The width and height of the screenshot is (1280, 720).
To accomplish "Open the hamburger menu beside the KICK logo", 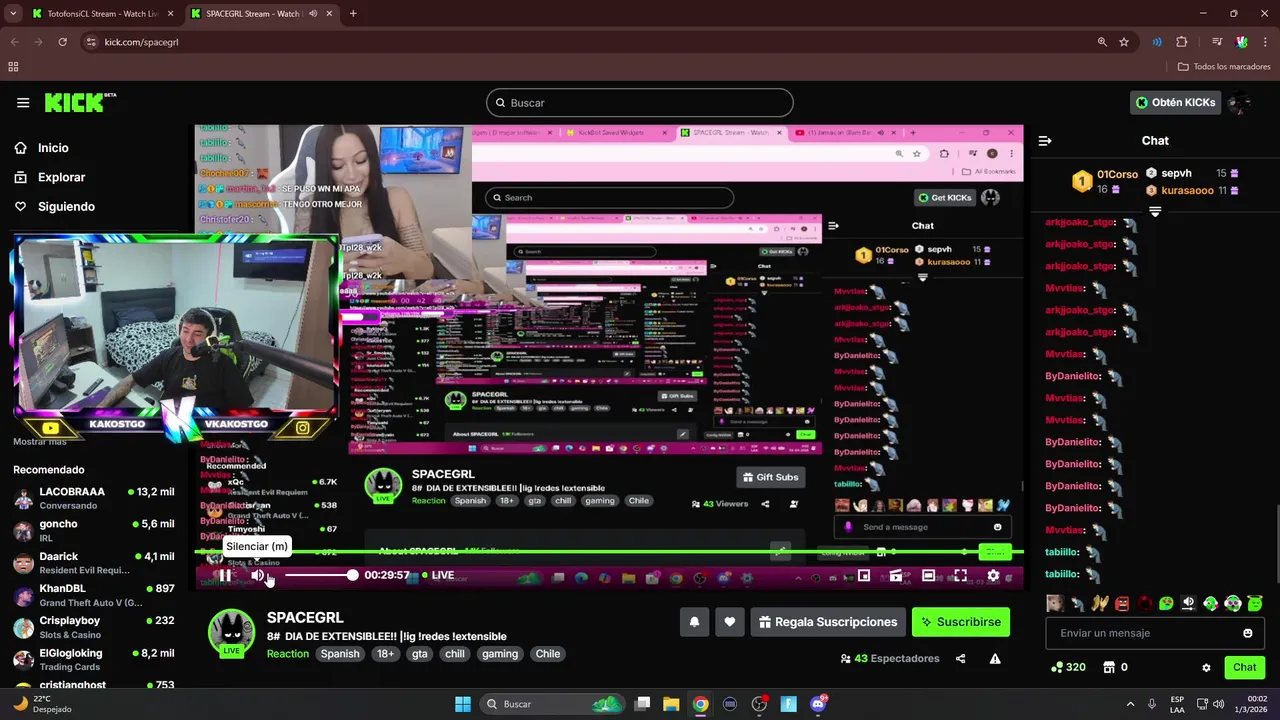I will (23, 102).
